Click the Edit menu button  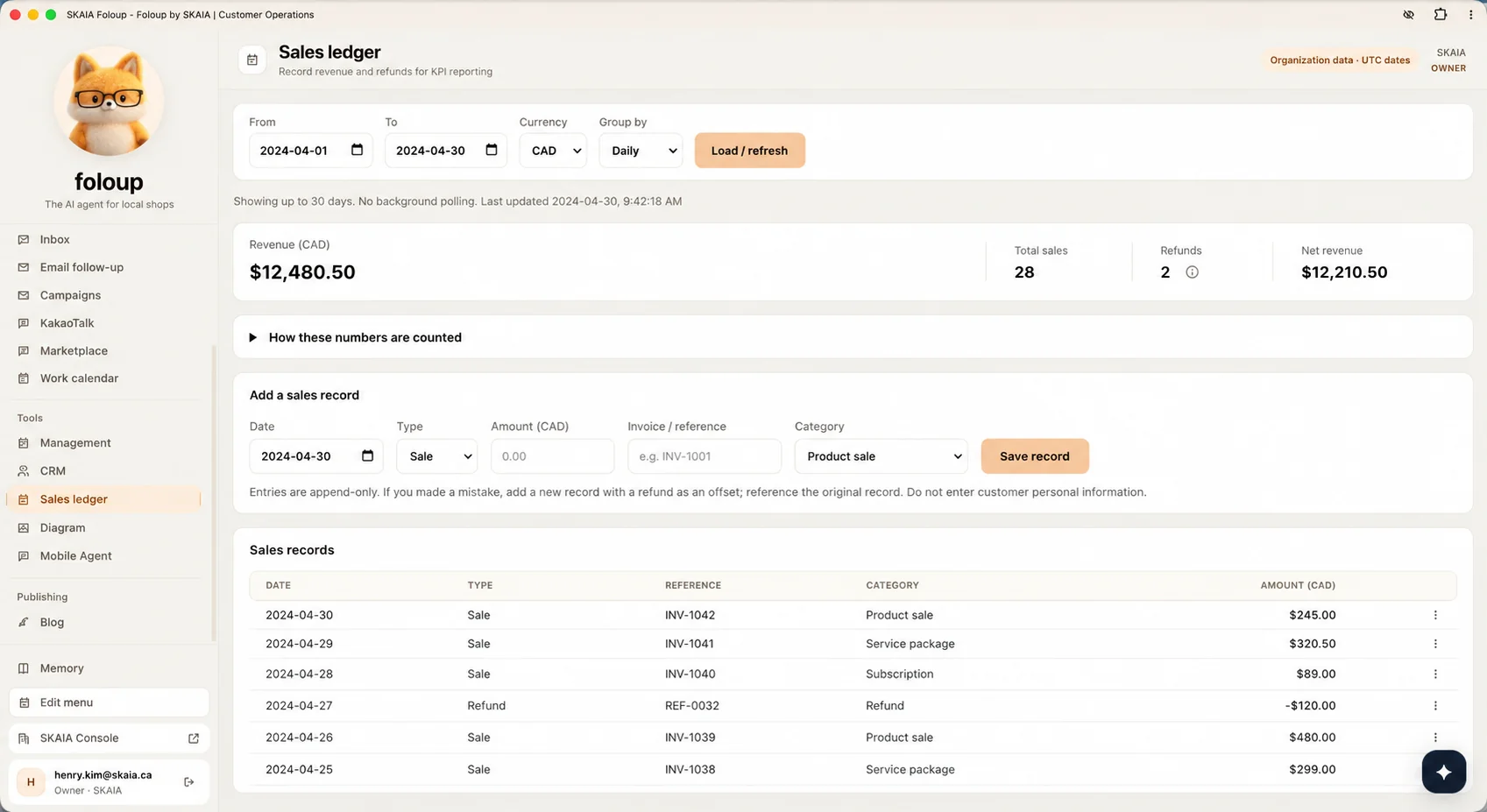[x=109, y=703]
